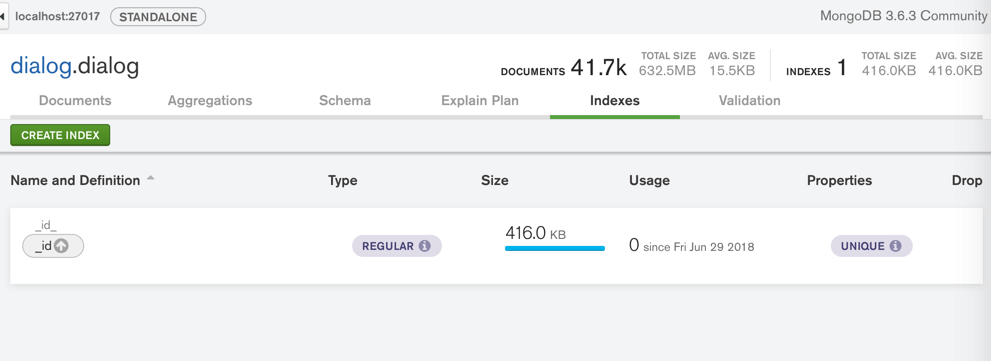Screen dimensions: 991x361
Task: Click the _id_ index row
Action: (x=496, y=246)
